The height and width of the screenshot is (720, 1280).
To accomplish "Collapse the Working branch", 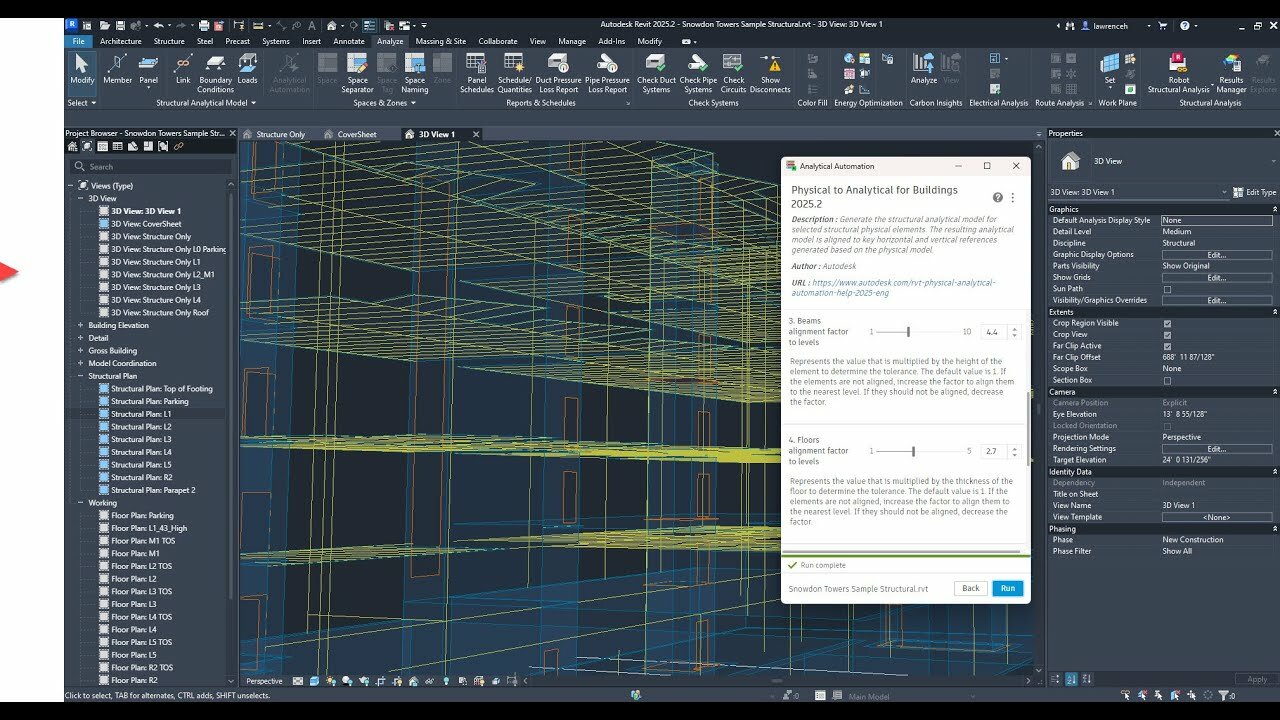I will 80,503.
